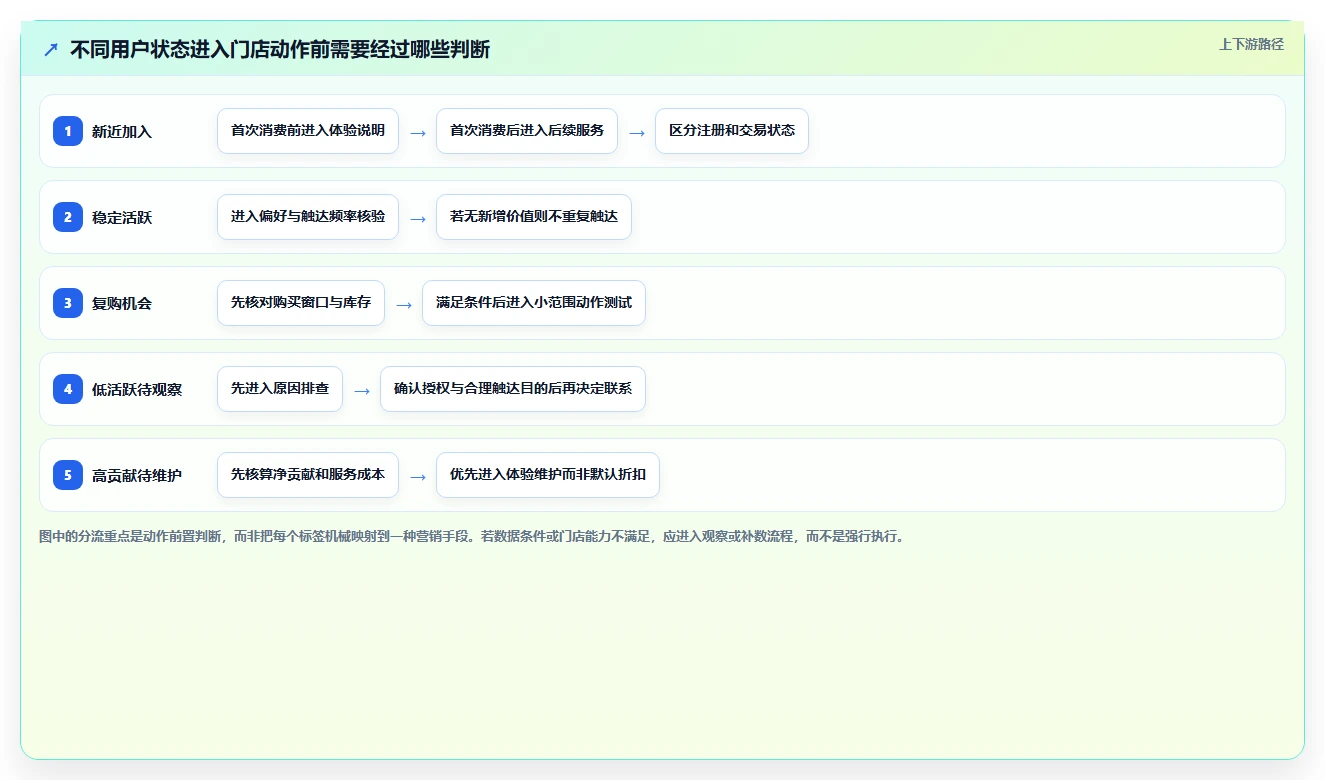Select the number 3 badge

click(68, 303)
